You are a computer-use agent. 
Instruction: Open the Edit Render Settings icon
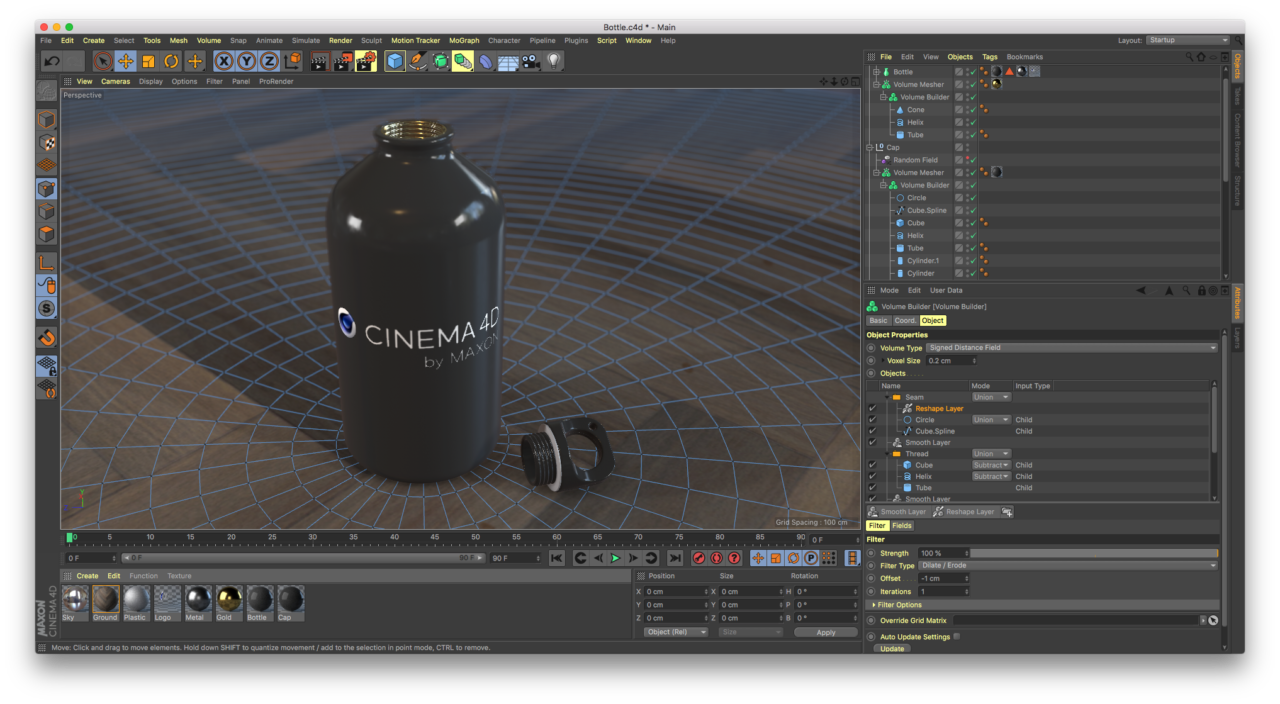[366, 62]
